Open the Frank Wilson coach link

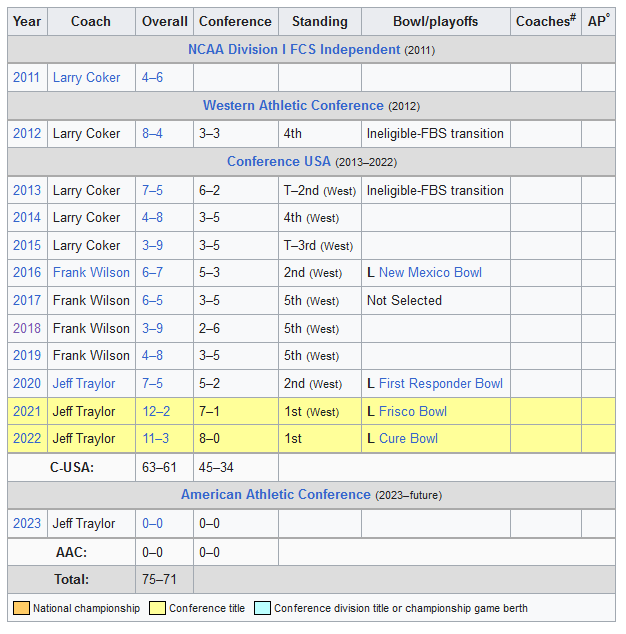pos(91,272)
